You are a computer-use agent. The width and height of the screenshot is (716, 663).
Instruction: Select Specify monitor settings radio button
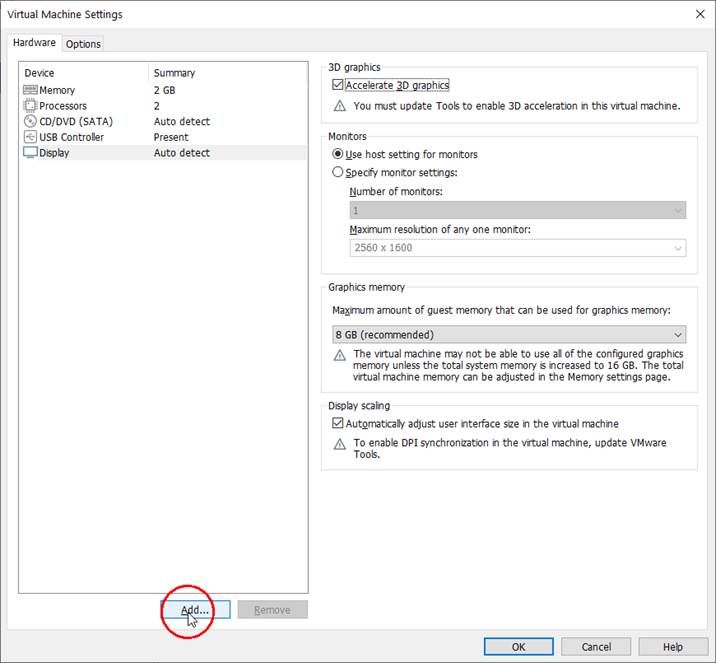338,172
